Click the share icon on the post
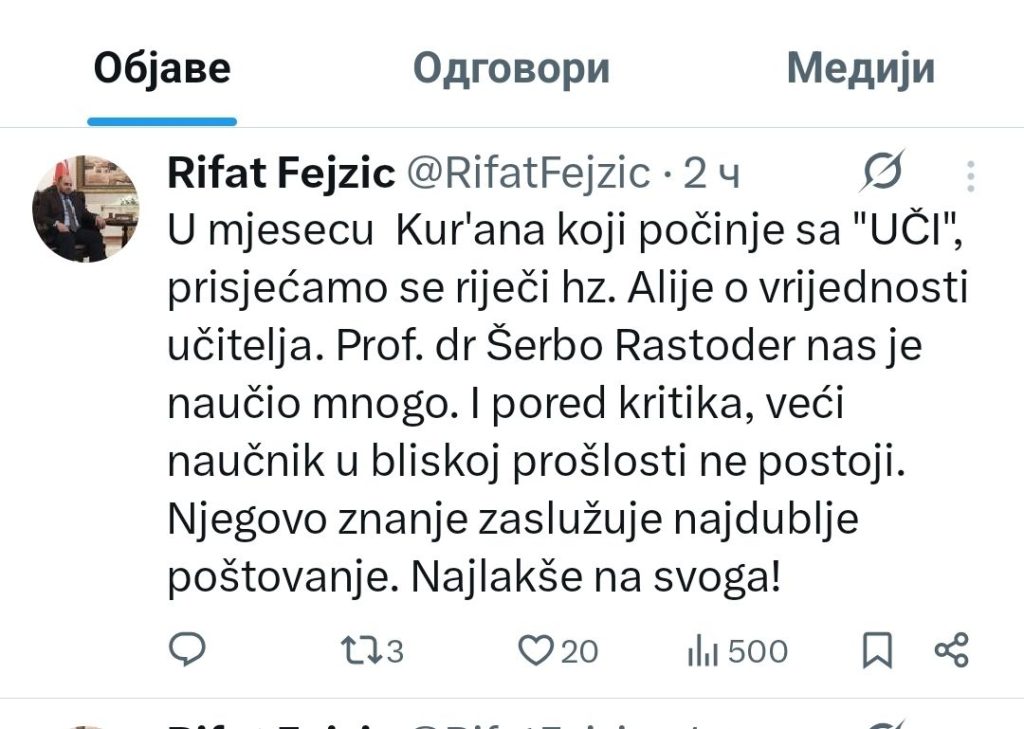This screenshot has height=729, width=1024. (951, 651)
